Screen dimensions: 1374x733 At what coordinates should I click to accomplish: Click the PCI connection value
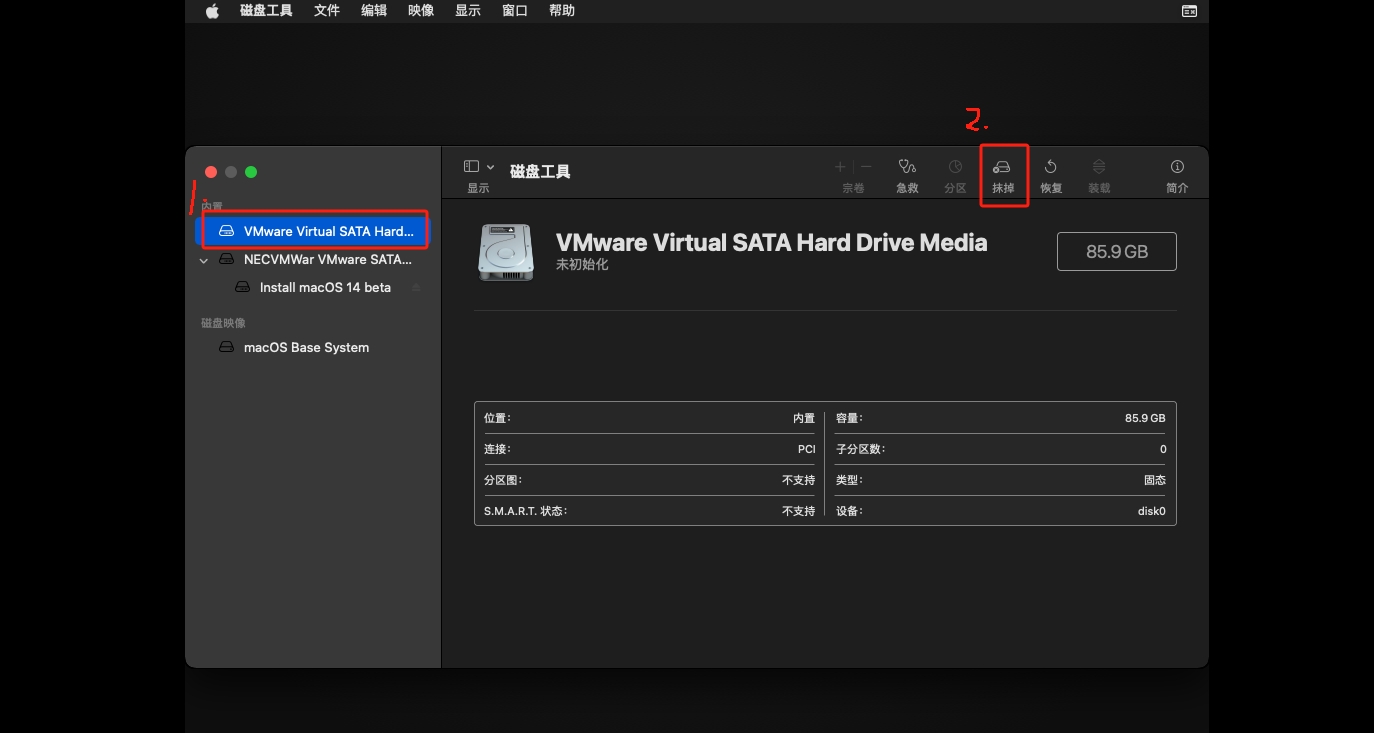coord(806,449)
